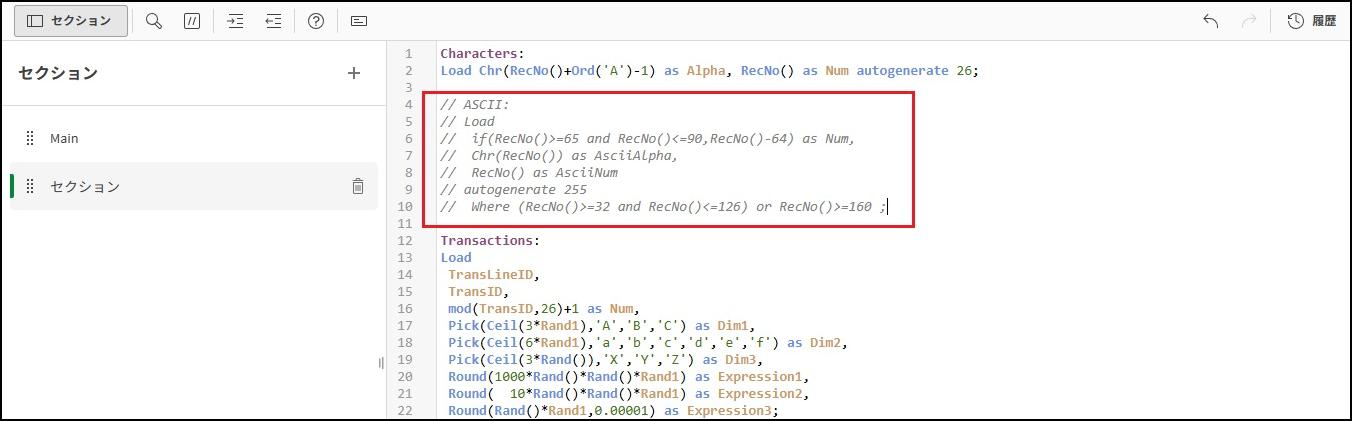1352x421 pixels.
Task: Click the outdent icon in toolbar
Action: tap(273, 21)
